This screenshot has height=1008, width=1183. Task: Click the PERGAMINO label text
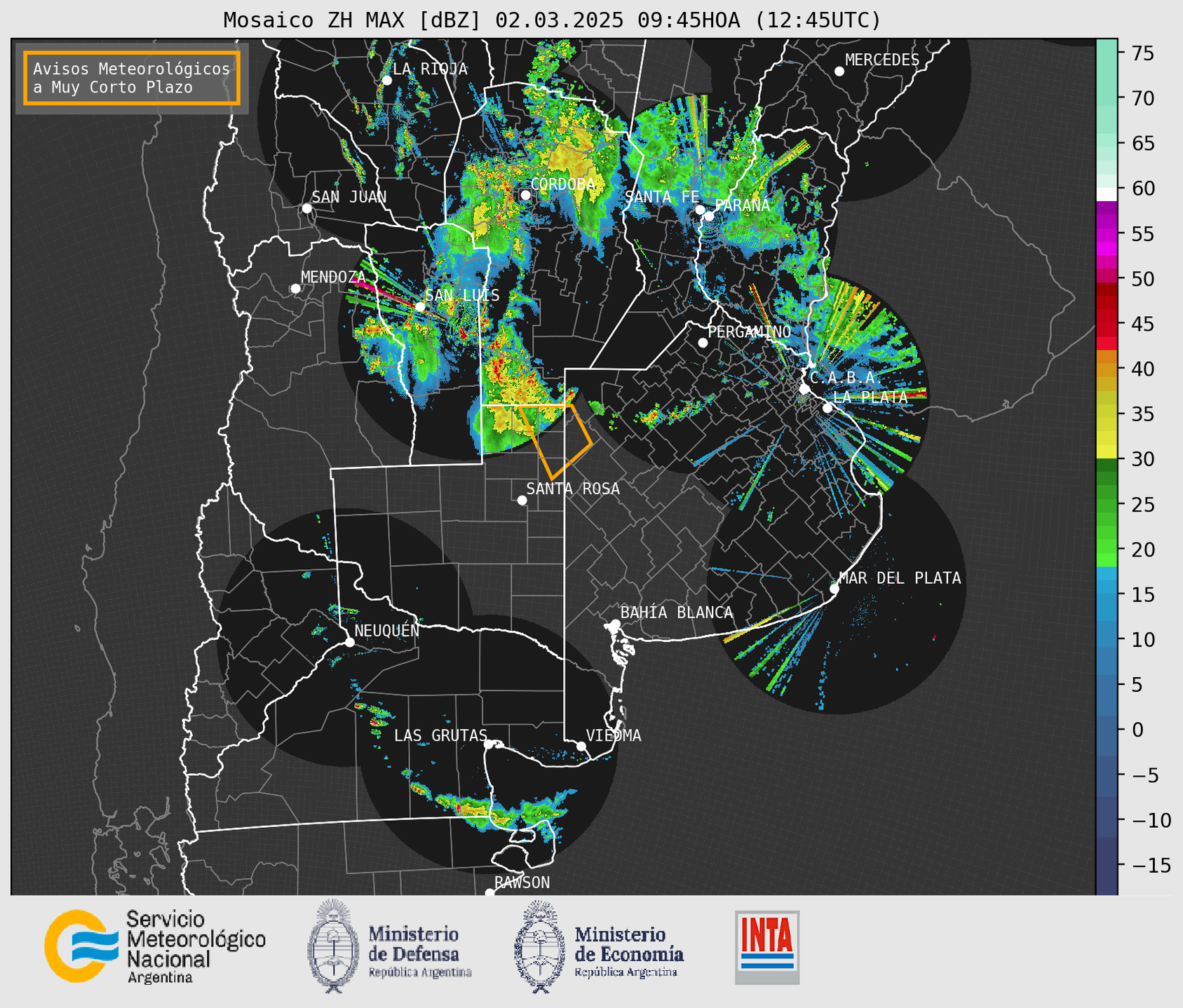tap(750, 332)
